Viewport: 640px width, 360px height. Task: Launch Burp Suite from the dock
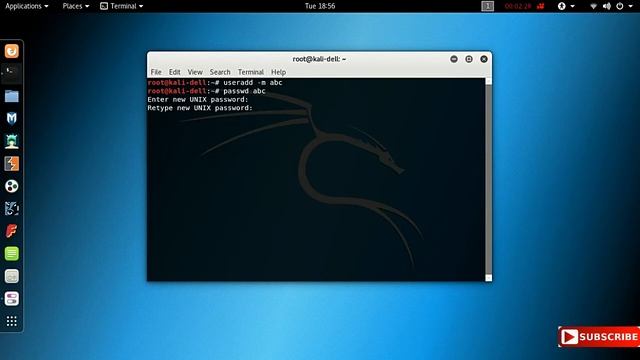[x=11, y=164]
